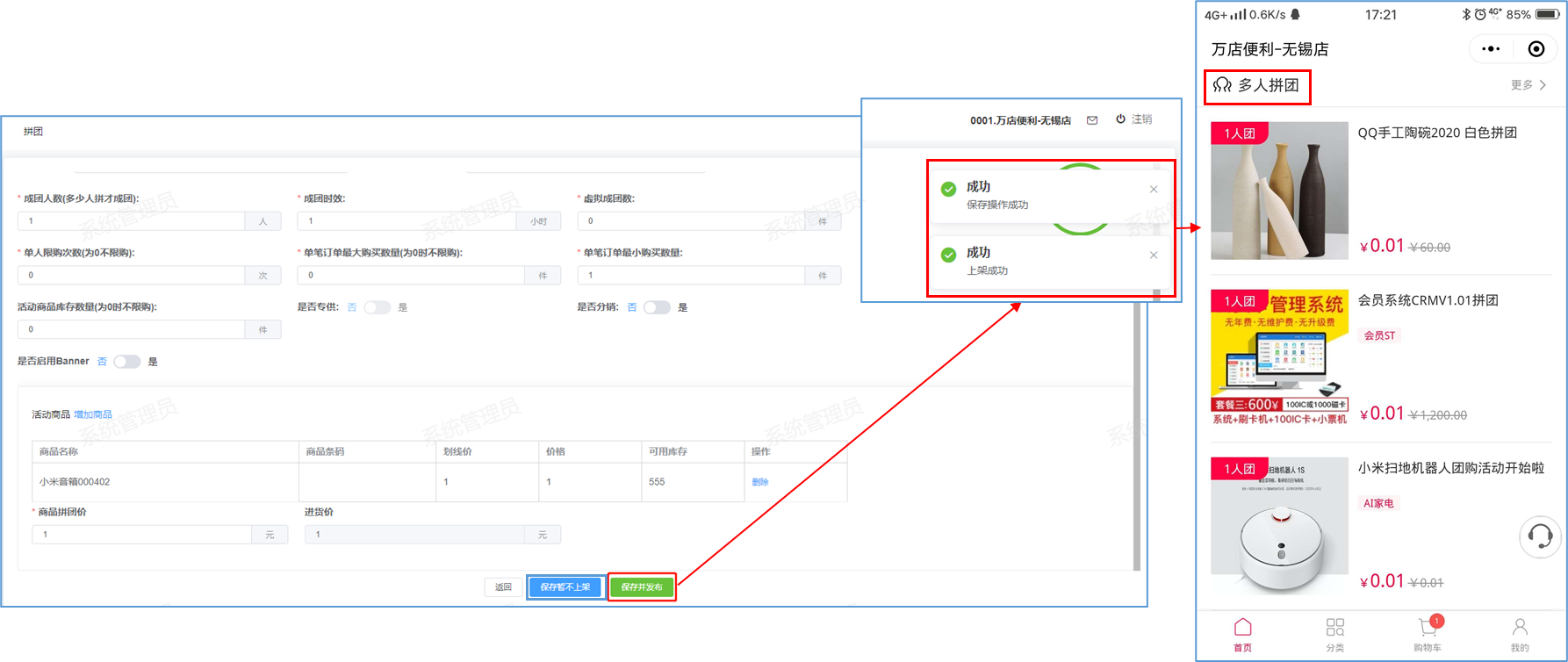
Task: Click the 单人限购次数 input field
Action: click(131, 276)
